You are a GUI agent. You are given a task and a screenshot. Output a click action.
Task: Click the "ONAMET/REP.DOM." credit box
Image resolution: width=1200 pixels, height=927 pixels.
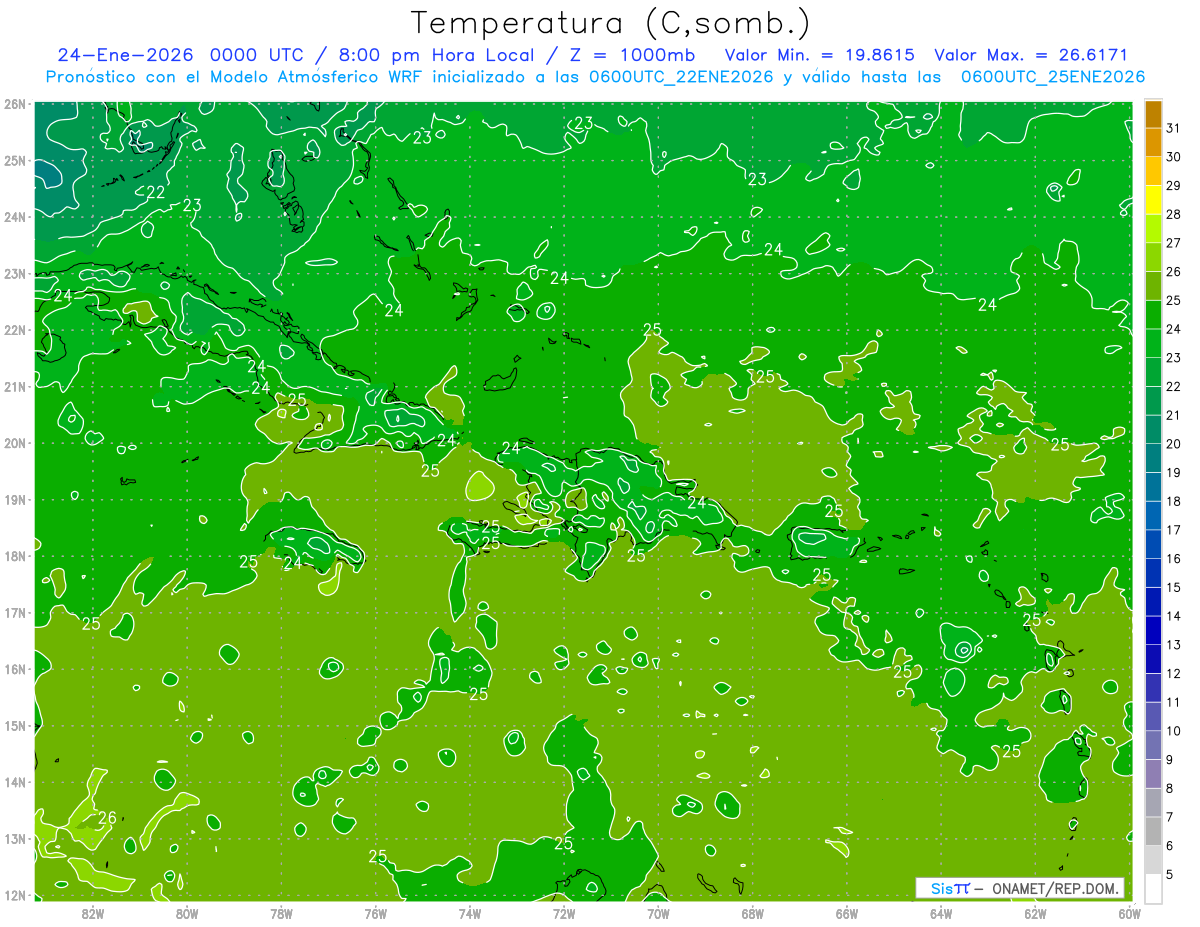pyautogui.click(x=1020, y=888)
